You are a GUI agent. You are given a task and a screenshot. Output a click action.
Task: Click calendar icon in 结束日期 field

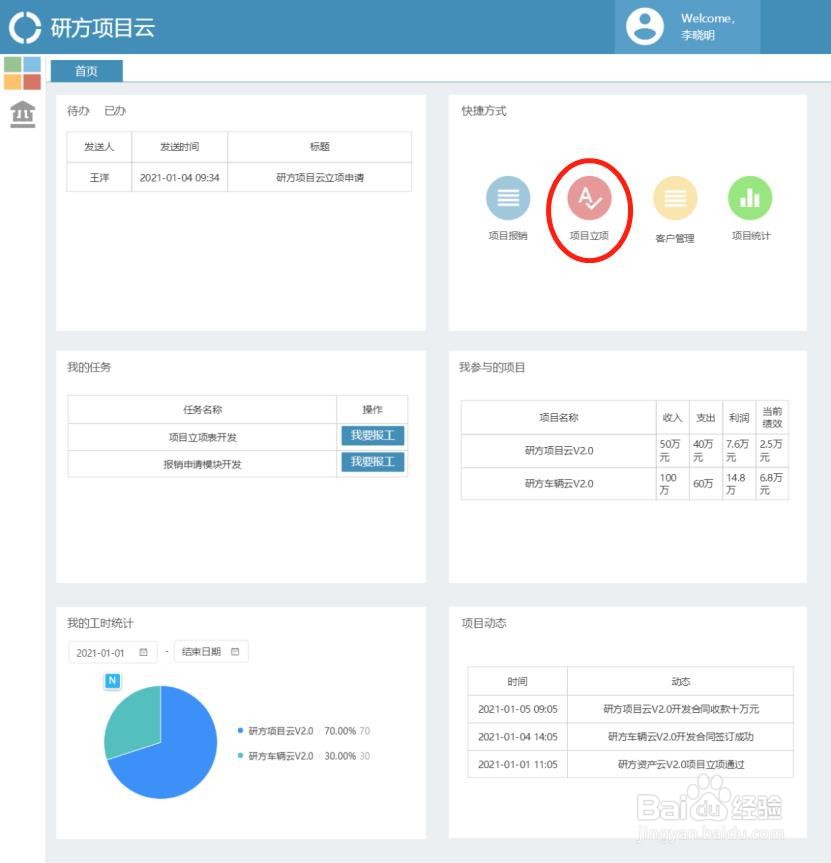[x=235, y=652]
